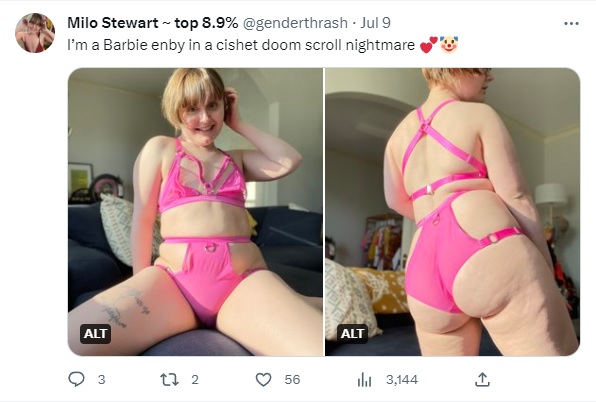Screen dimensions: 596x402
Task: Open the profile avatar picture
Action: click(35, 33)
